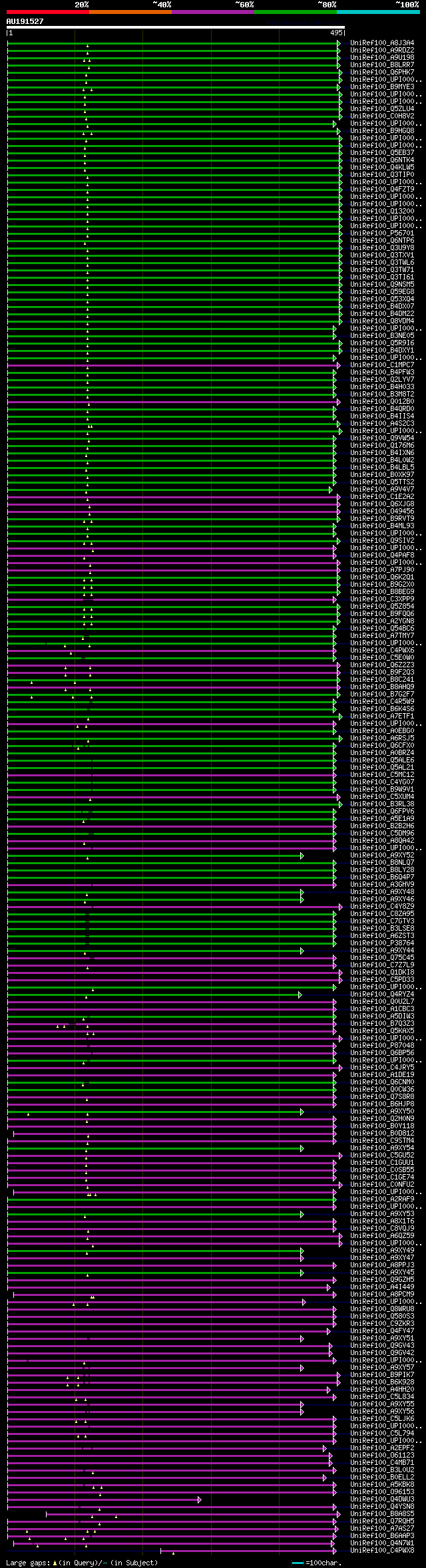Click the UniRef100_Q9NSM5 label

coord(382,284)
